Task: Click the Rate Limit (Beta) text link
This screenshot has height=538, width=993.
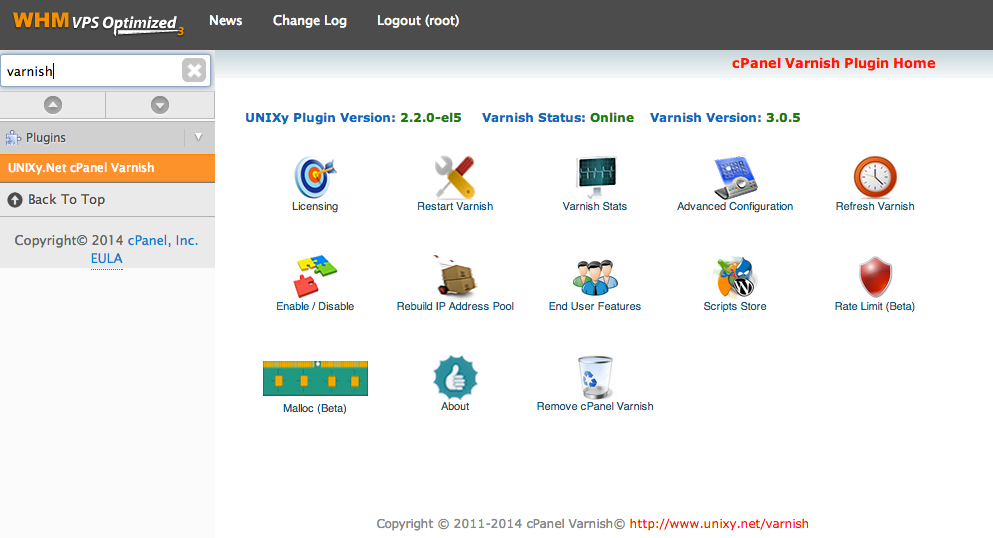Action: pos(875,306)
